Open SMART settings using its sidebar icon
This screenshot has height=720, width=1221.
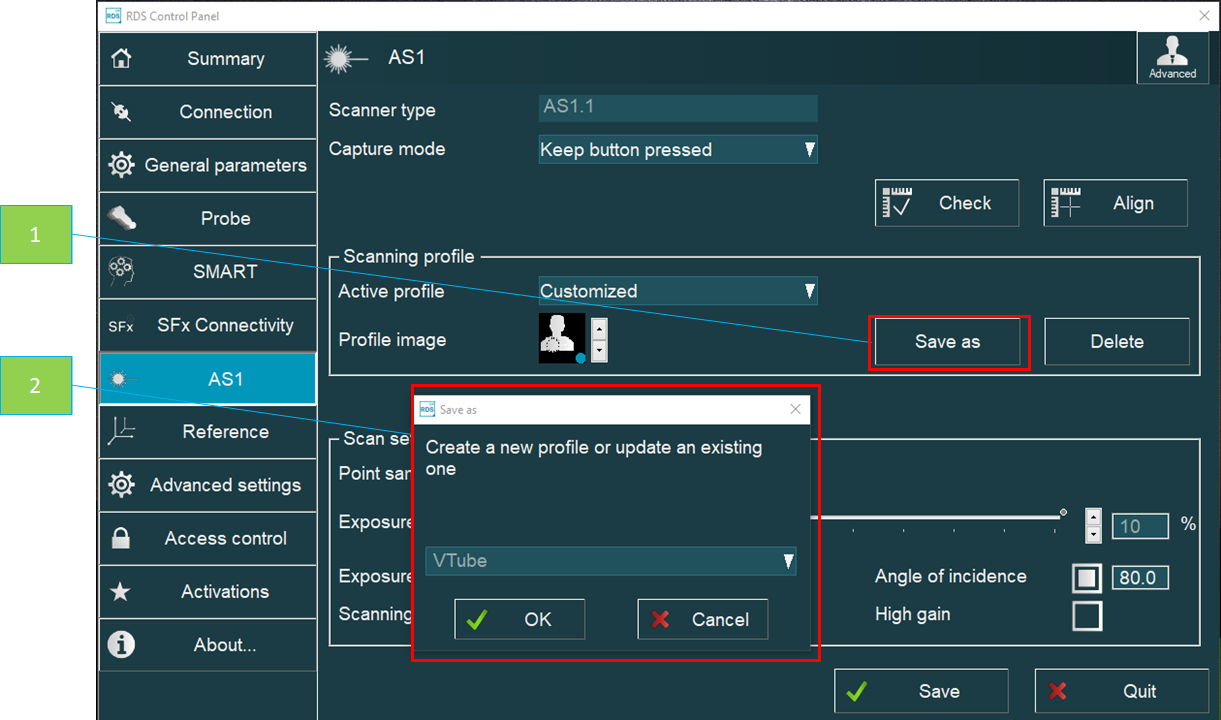(x=120, y=271)
